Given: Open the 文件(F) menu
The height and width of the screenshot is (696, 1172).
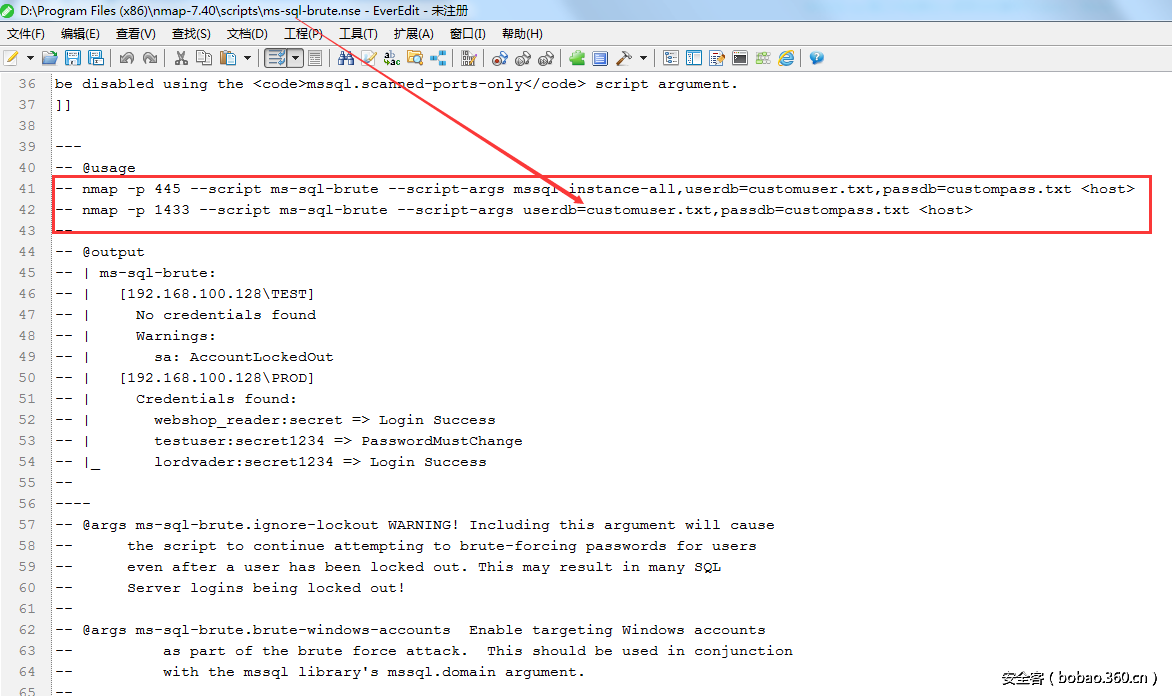Looking at the screenshot, I should (26, 34).
